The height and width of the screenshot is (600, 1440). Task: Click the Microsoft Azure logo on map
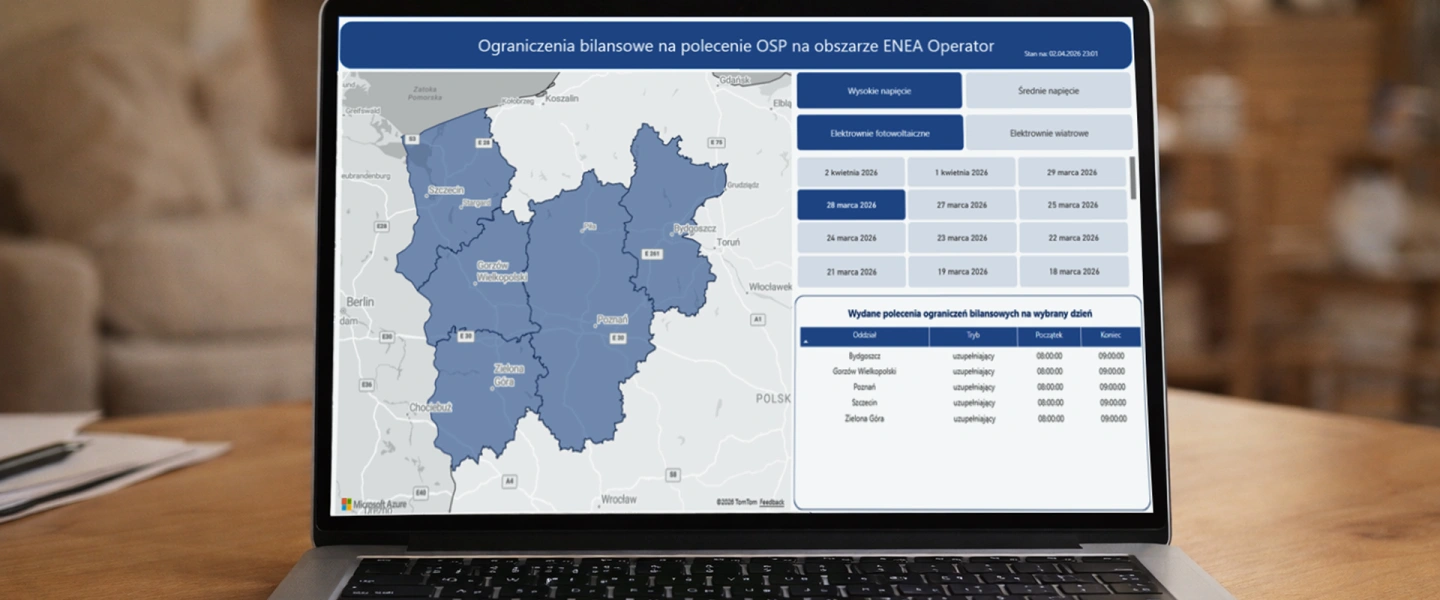(x=374, y=504)
